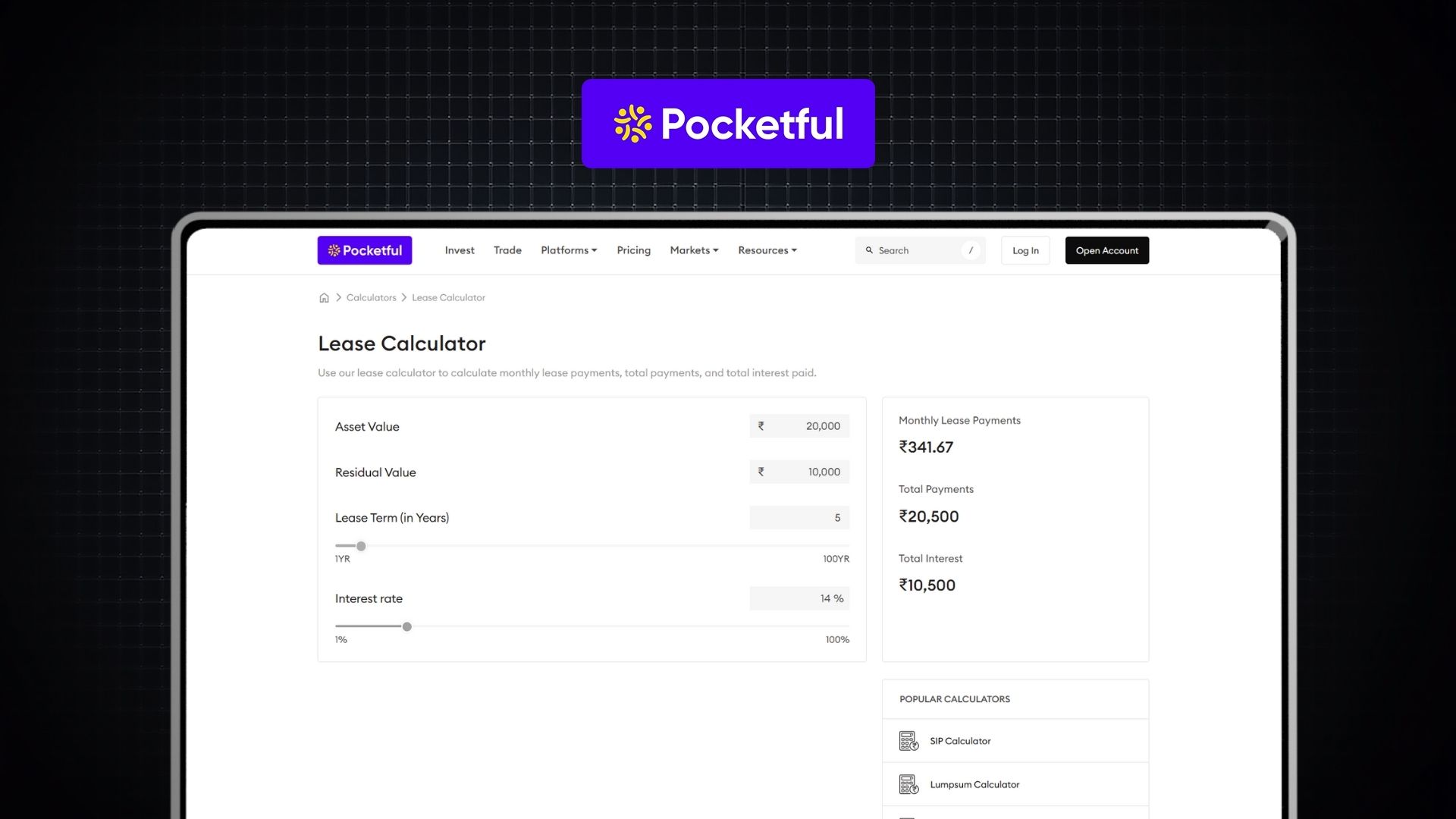Expand the Resources dropdown menu
This screenshot has width=1456, height=819.
pyautogui.click(x=767, y=250)
